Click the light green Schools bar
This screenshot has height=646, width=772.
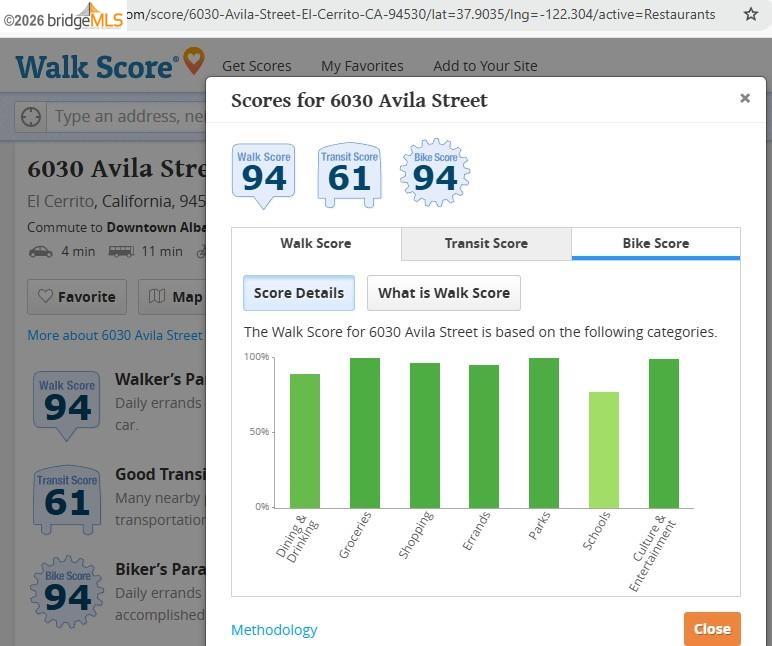(604, 450)
